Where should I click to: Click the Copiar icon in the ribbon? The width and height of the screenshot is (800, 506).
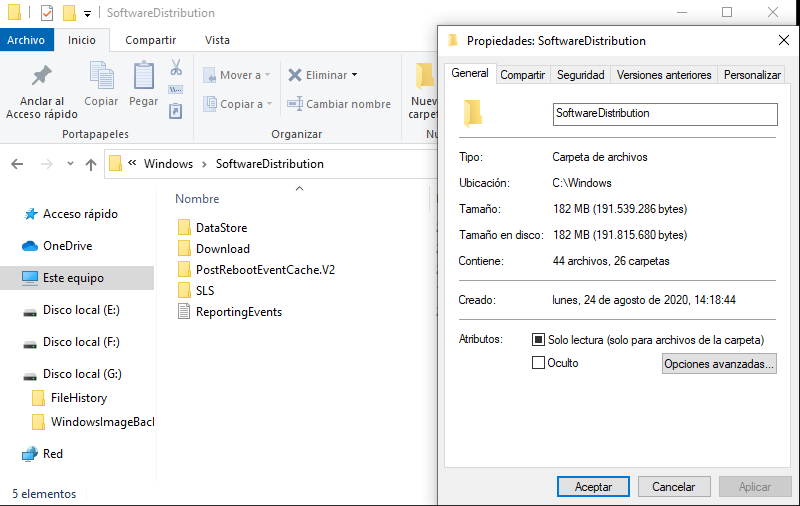tap(102, 75)
